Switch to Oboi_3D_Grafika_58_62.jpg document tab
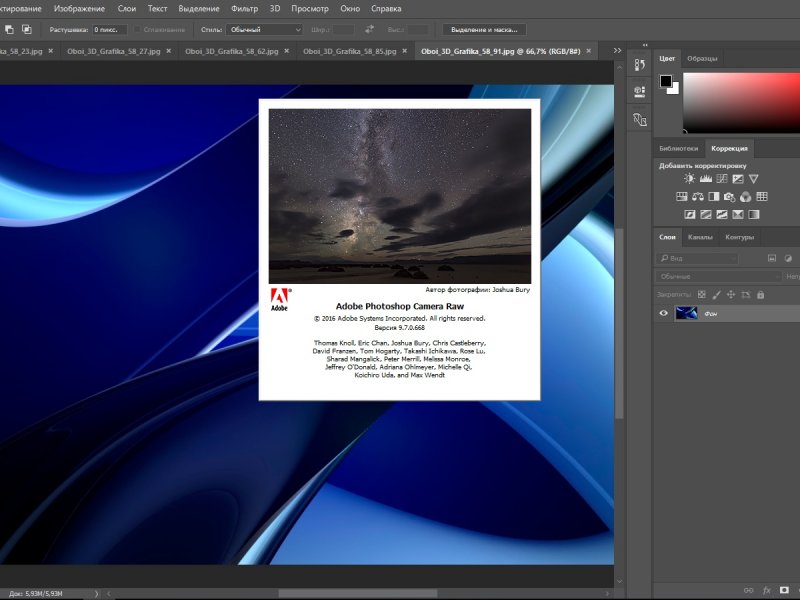This screenshot has width=800, height=600. (x=231, y=51)
